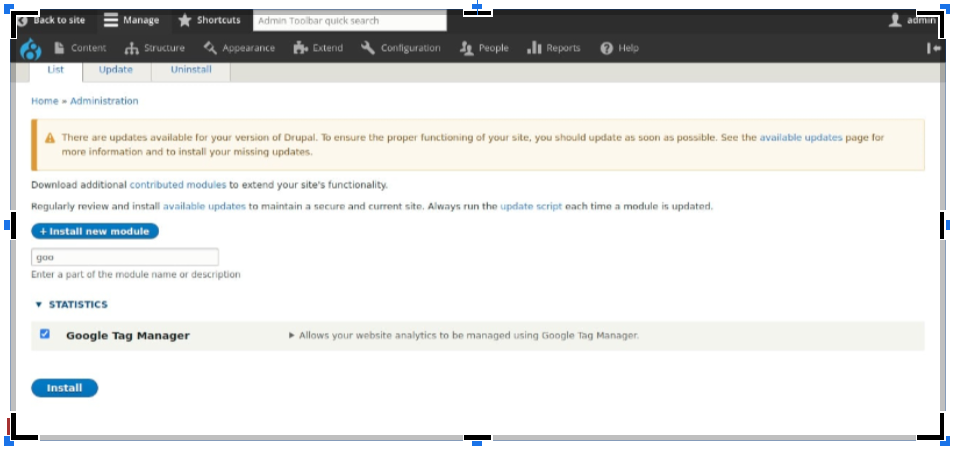Toggle toolbar orientation arrow icon

click(934, 48)
